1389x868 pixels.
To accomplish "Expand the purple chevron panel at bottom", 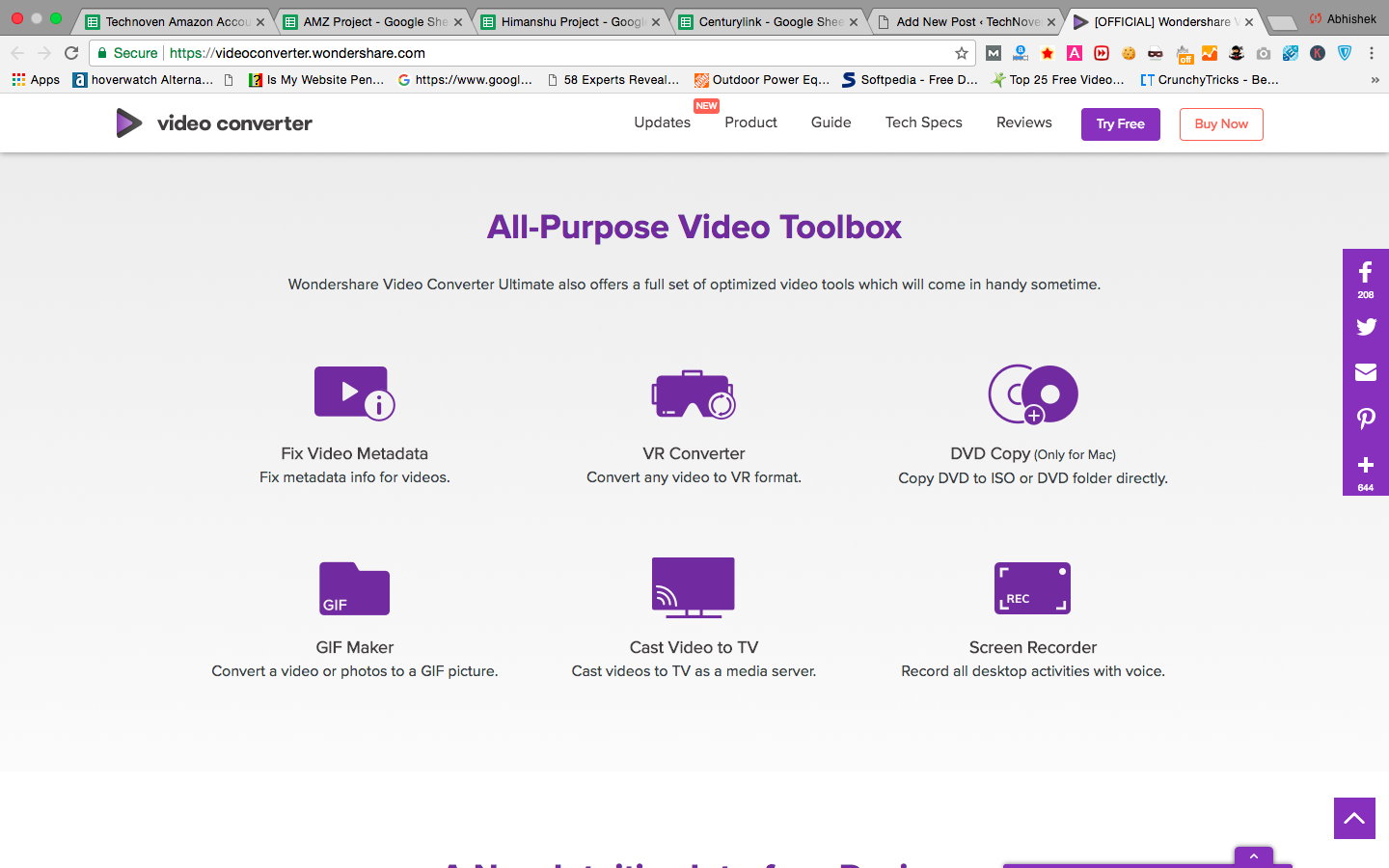I will point(1253,856).
